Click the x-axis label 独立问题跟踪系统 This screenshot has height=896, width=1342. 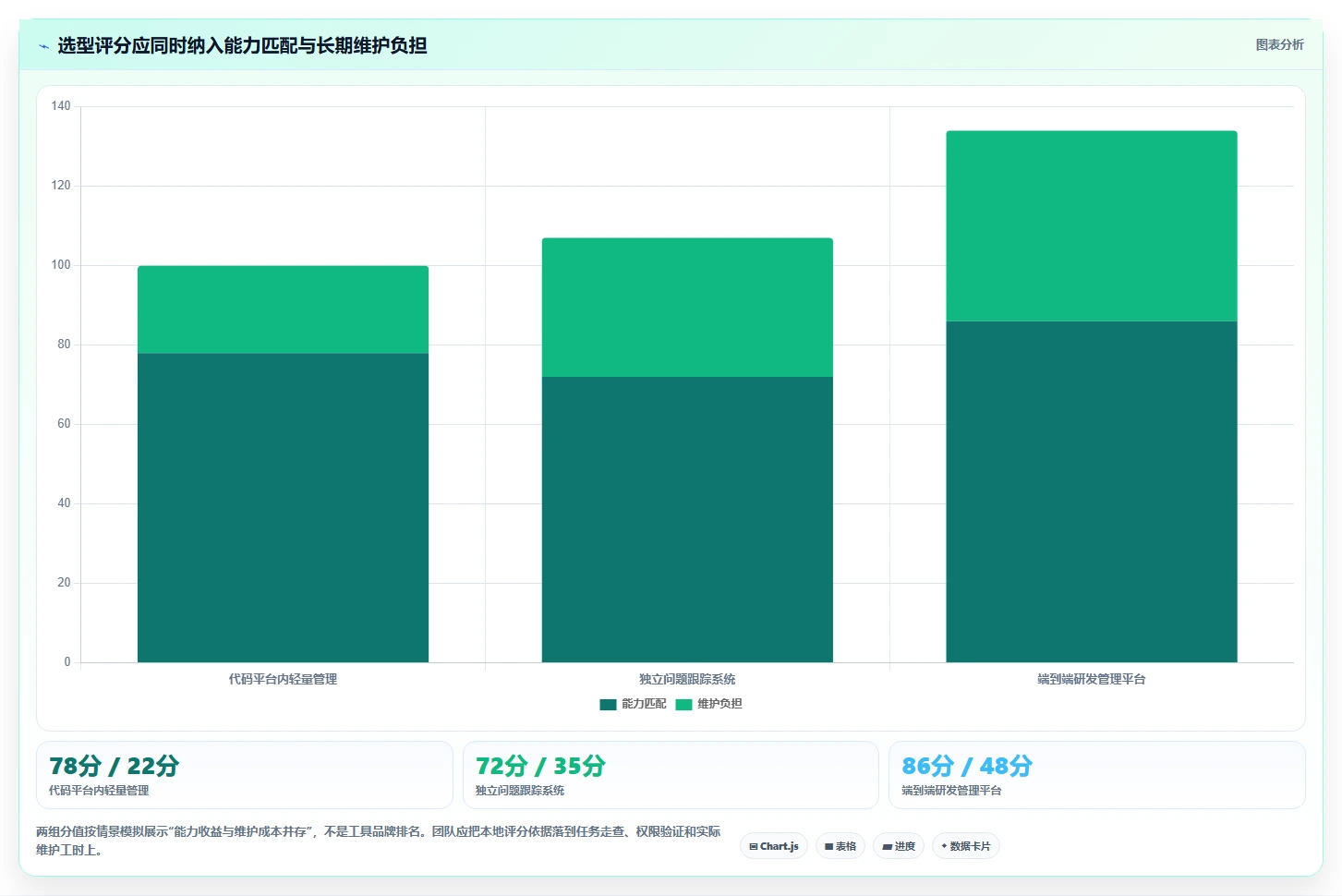coord(687,679)
